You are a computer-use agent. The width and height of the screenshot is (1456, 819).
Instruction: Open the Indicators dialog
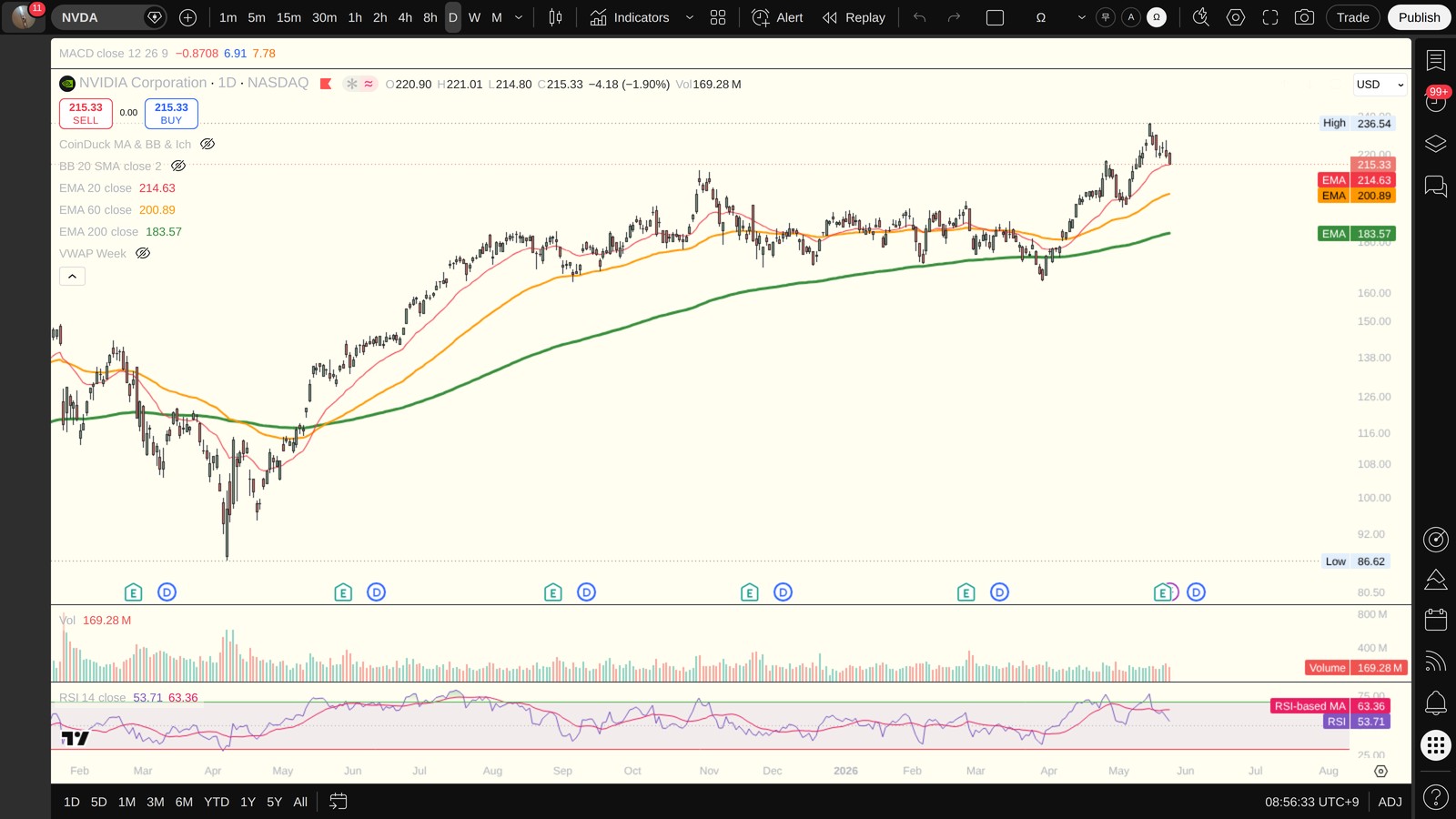[x=630, y=17]
